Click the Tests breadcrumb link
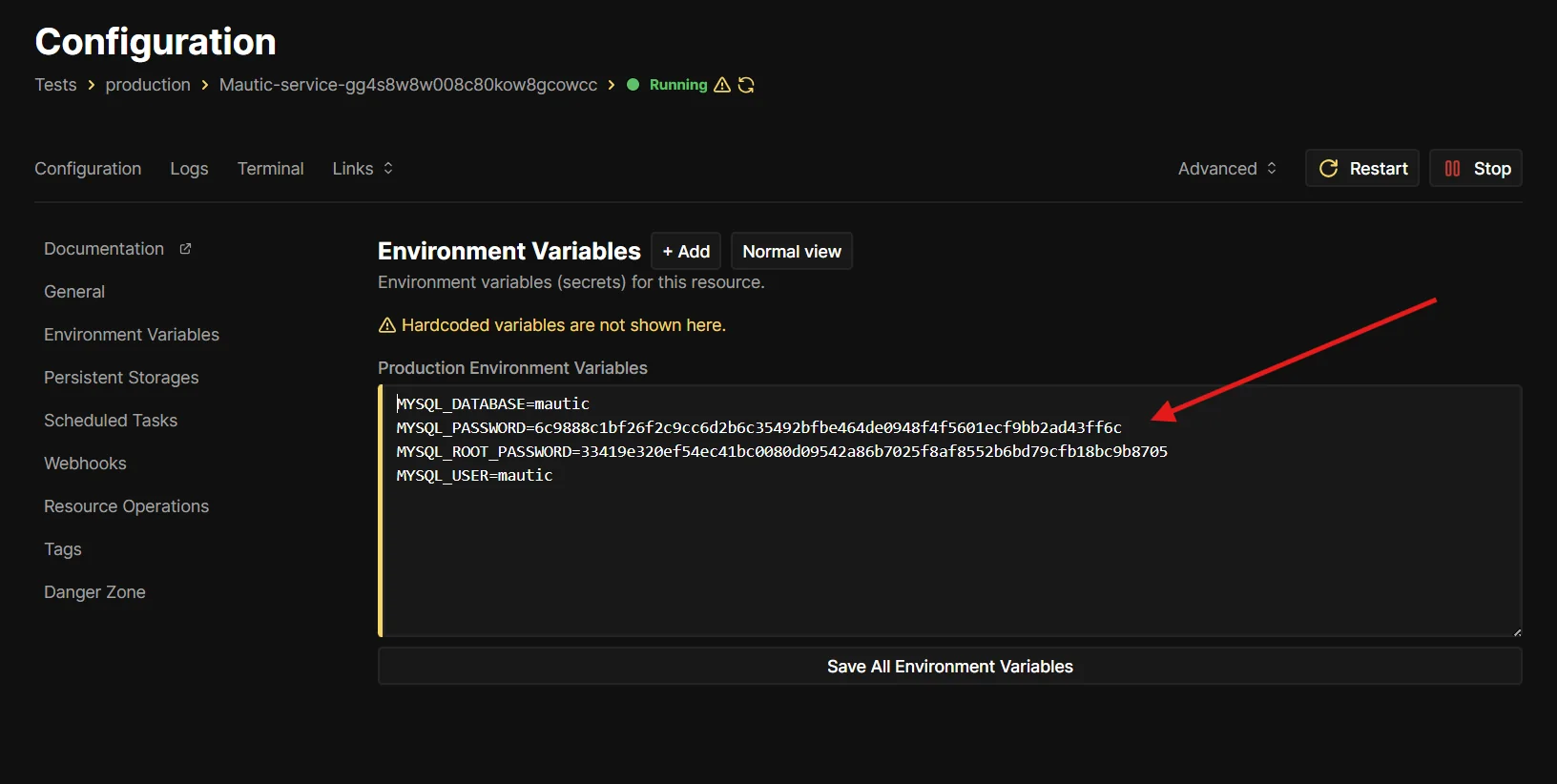Viewport: 1557px width, 784px height. 55,85
